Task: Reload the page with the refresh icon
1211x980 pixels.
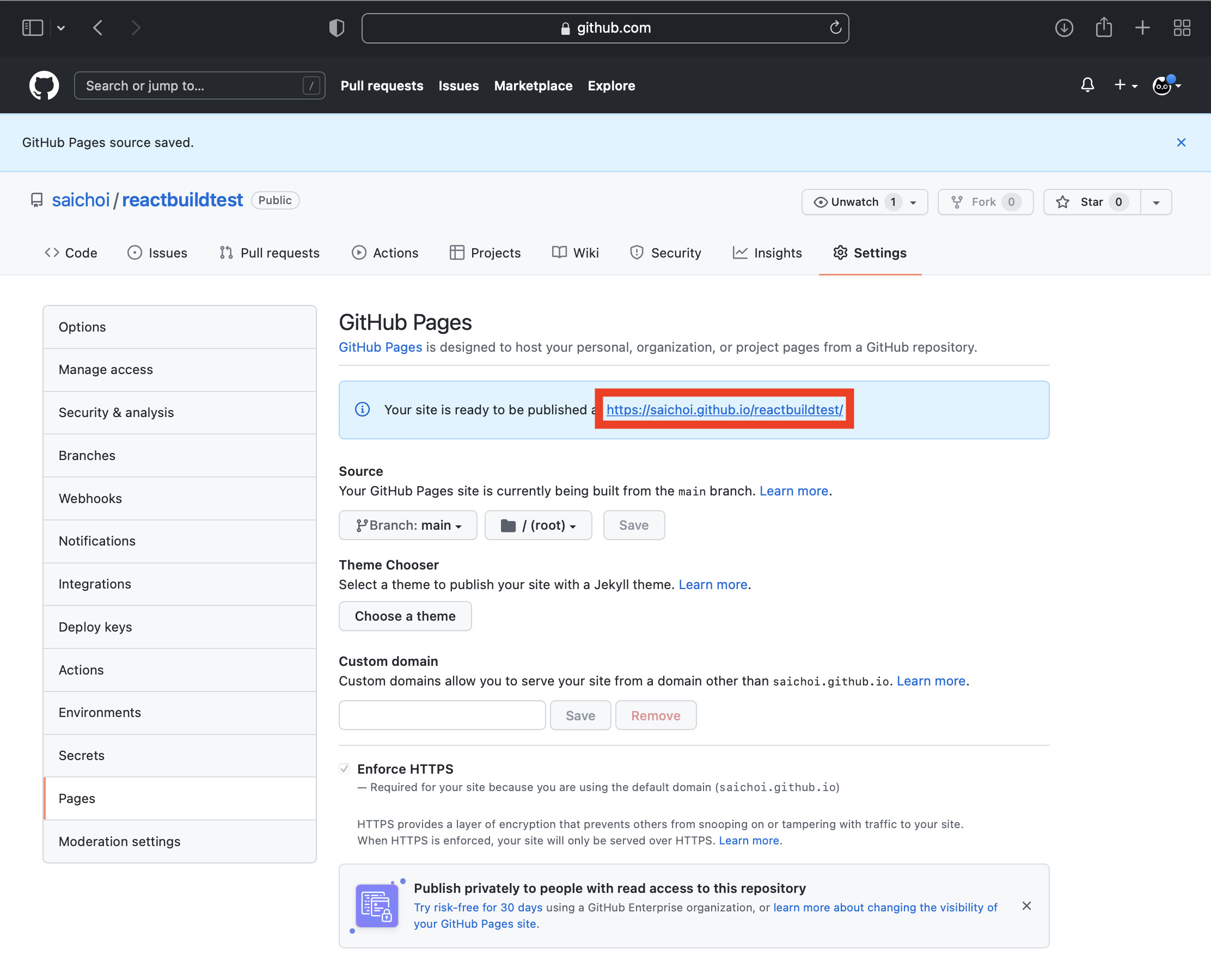Action: 836,27
